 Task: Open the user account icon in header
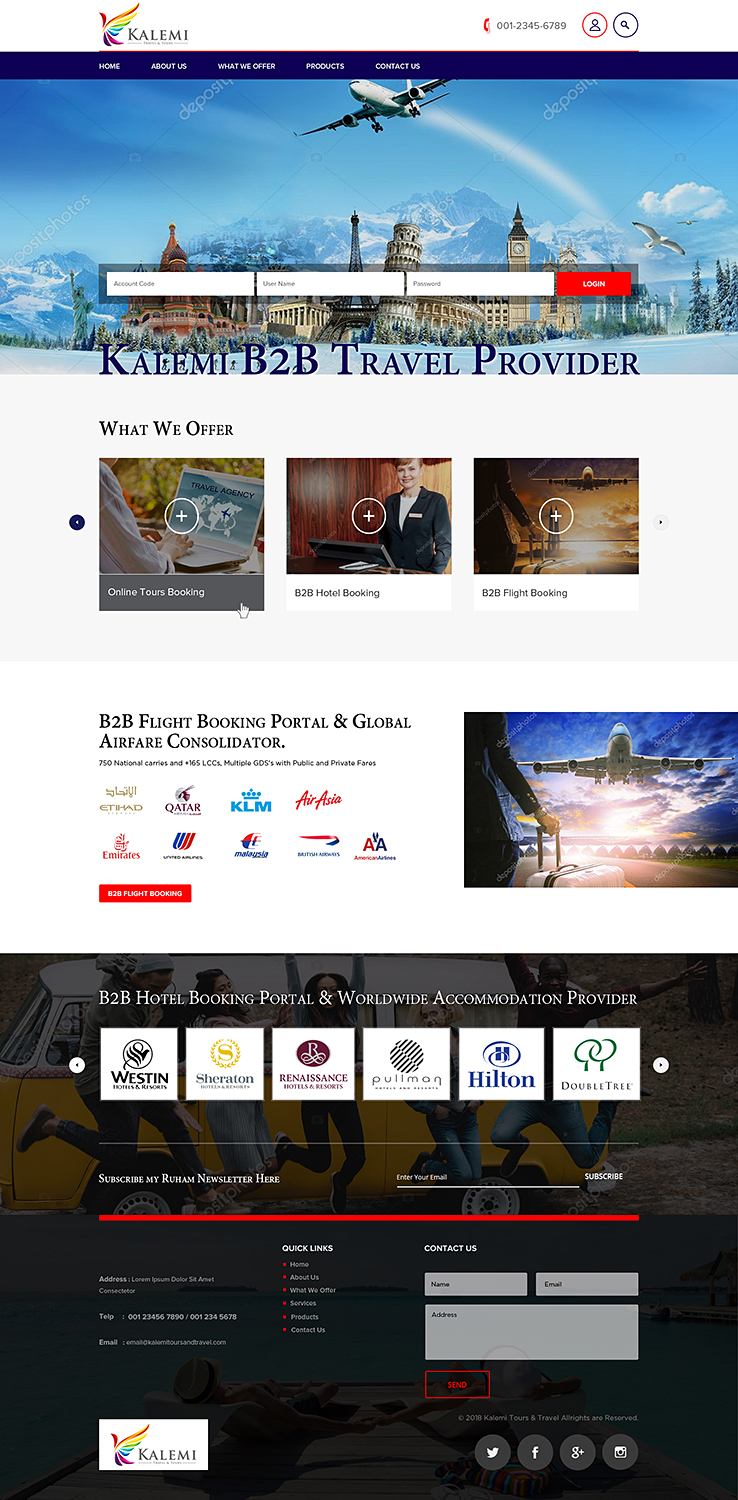594,25
